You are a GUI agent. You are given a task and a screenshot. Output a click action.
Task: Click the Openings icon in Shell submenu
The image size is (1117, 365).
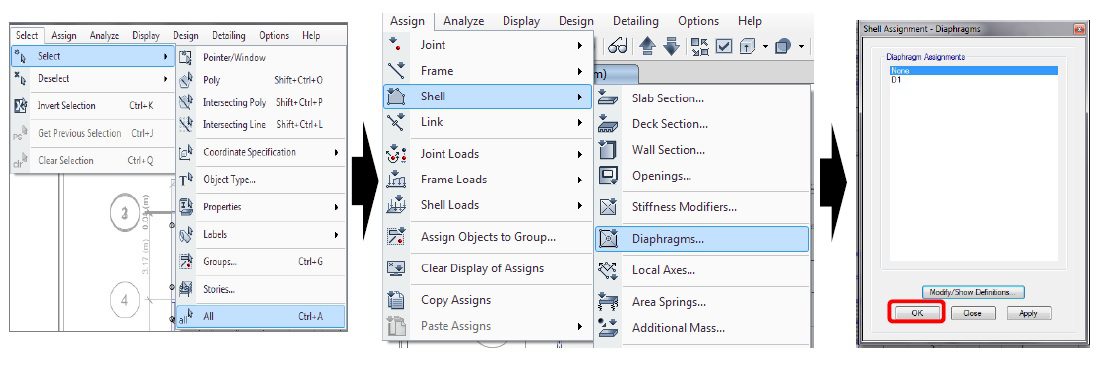tap(608, 175)
